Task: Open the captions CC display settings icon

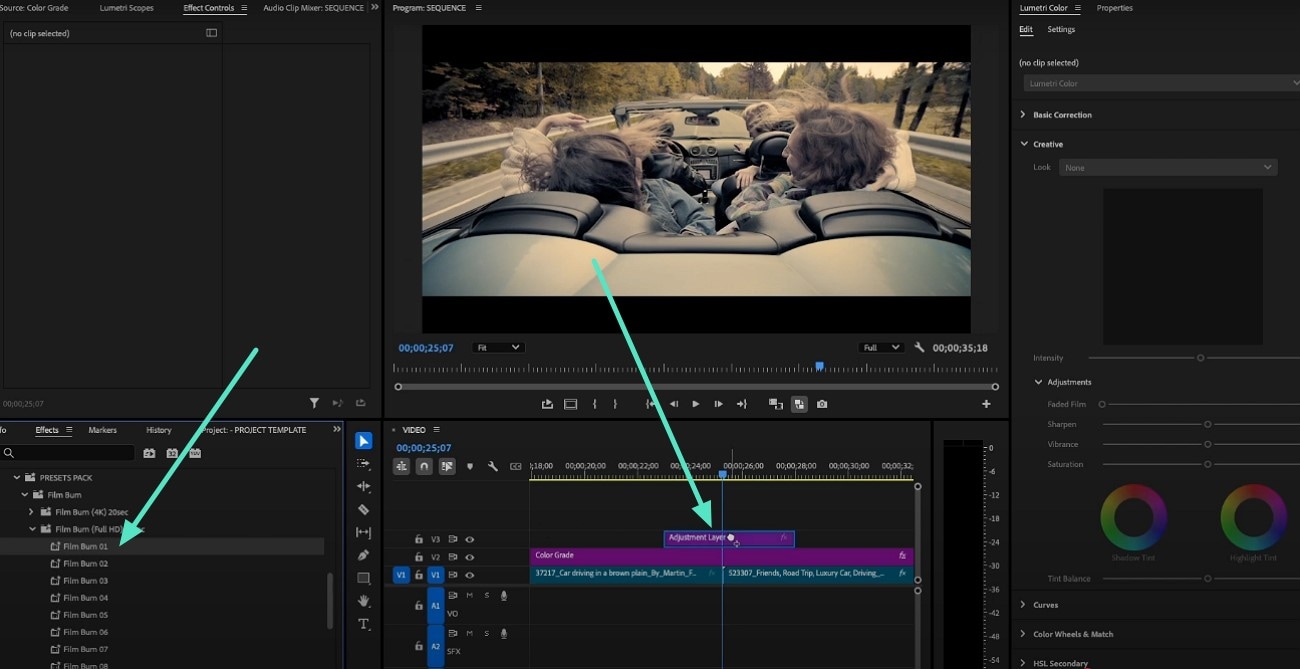Action: 516,466
